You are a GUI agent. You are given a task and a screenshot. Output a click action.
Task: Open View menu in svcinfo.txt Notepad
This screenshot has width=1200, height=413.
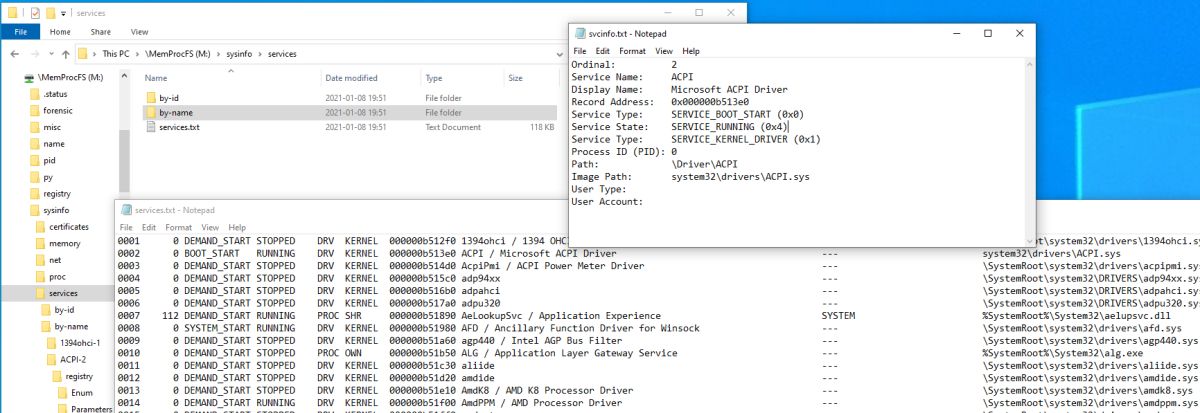[x=665, y=50]
